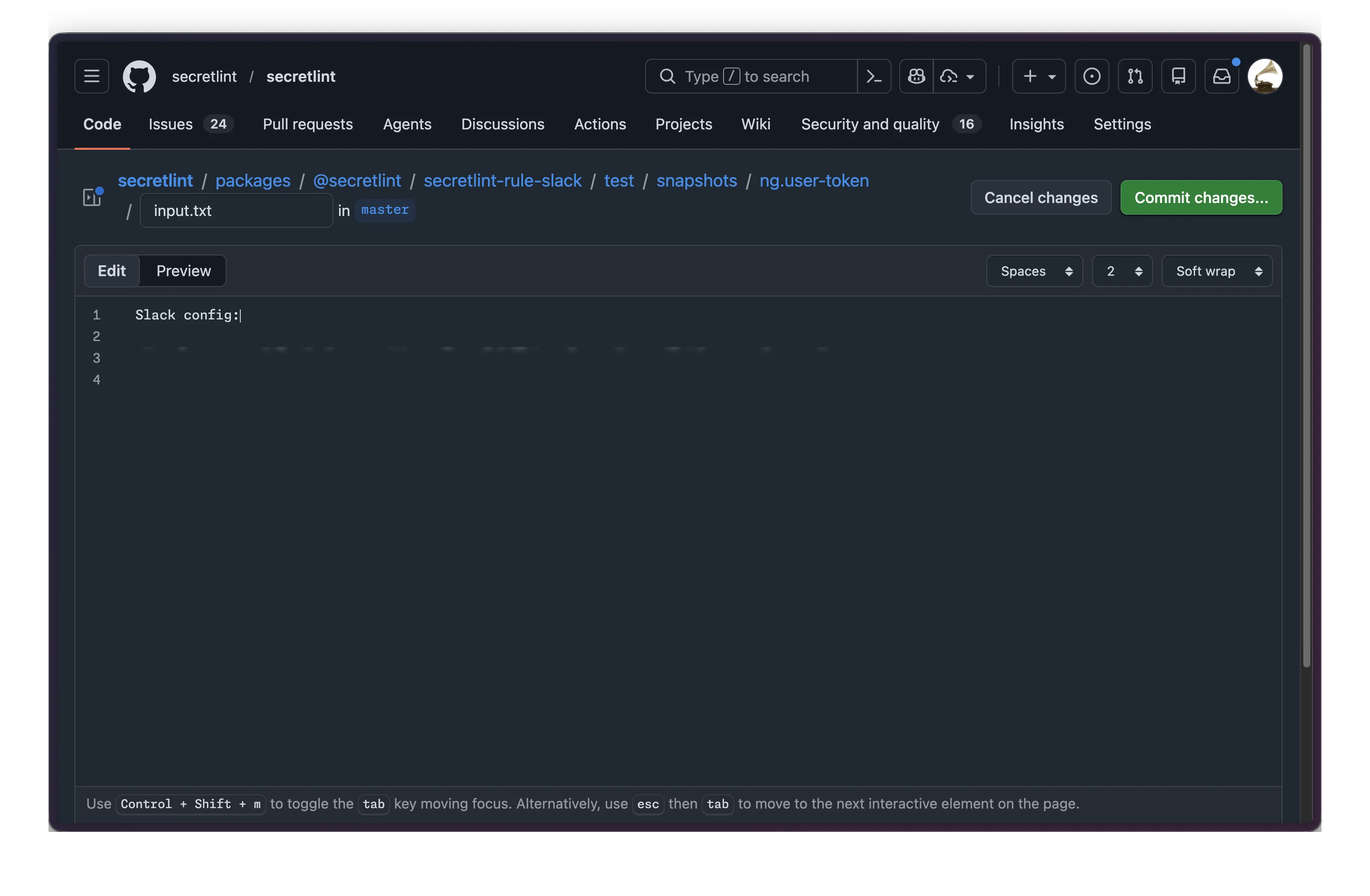Viewport: 1370px width, 896px height.
Task: Open the notifications inbox icon
Action: (x=1221, y=76)
